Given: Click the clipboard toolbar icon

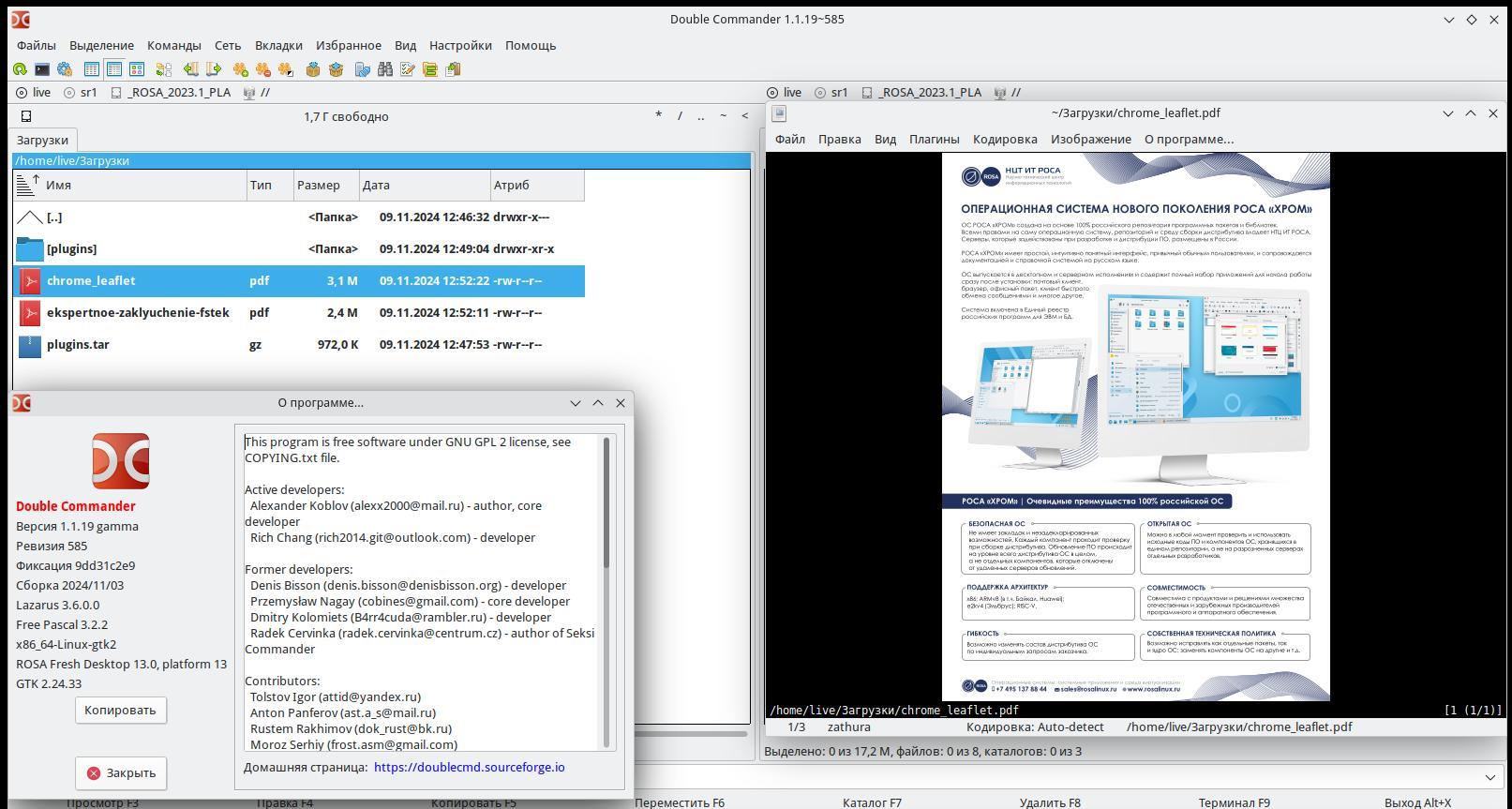Looking at the screenshot, I should (x=453, y=69).
